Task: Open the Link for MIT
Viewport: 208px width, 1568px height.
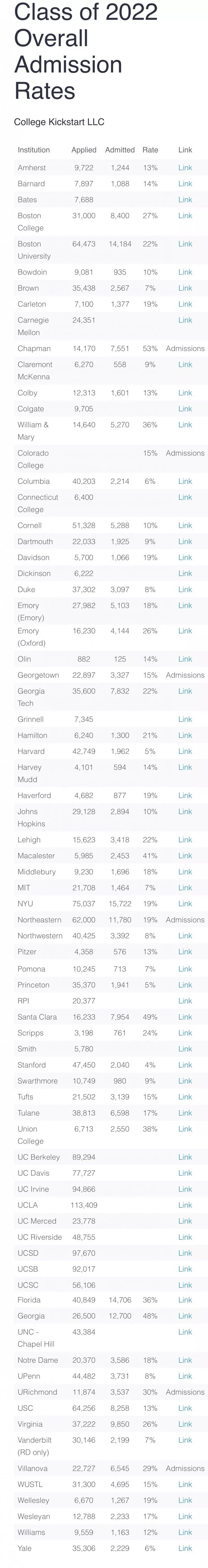Action: coord(185,888)
